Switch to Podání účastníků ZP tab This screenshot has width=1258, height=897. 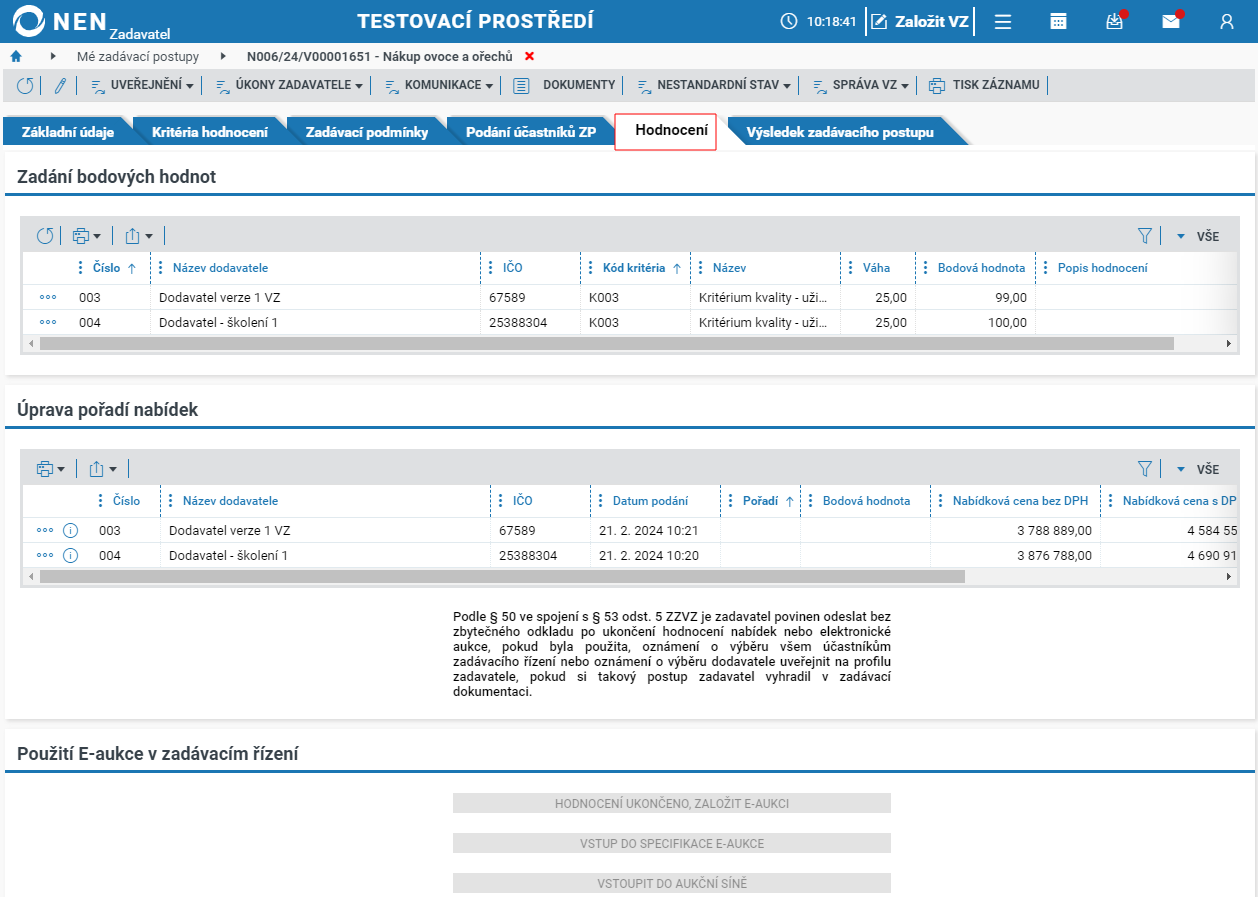tap(531, 132)
